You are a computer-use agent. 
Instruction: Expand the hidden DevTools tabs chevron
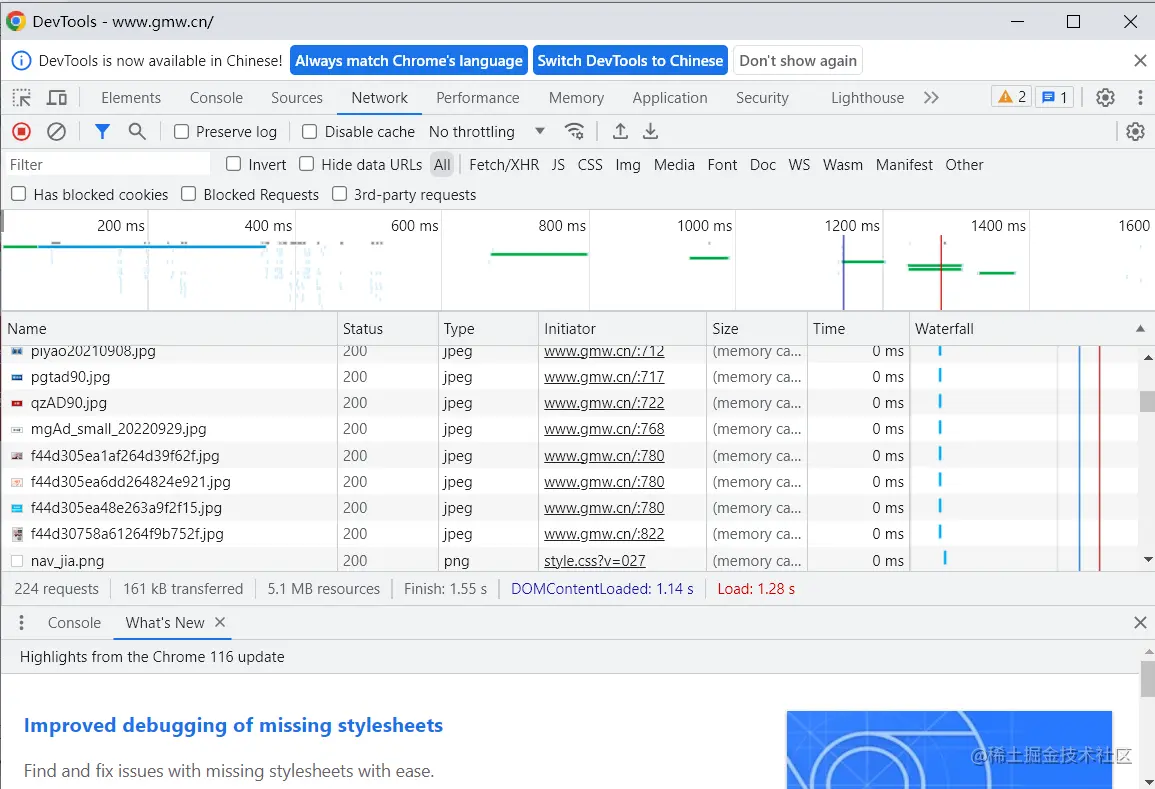pos(931,97)
